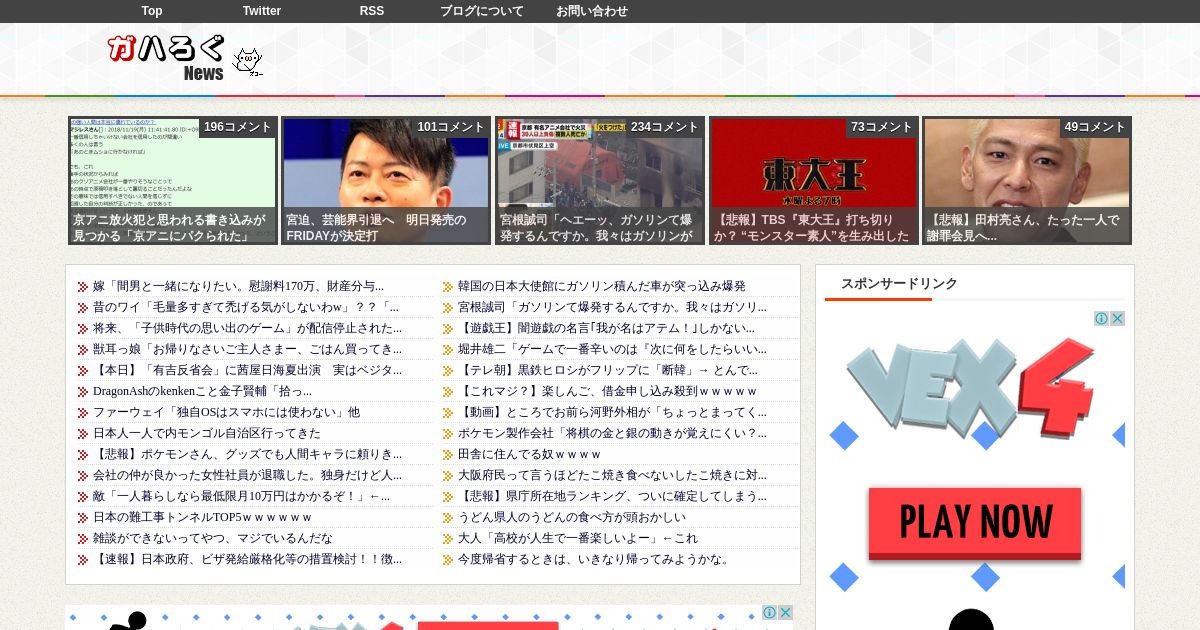Image resolution: width=1200 pixels, height=630 pixels.
Task: Open article 【動画】ところでお前ら河野外相が
Action: [x=612, y=412]
